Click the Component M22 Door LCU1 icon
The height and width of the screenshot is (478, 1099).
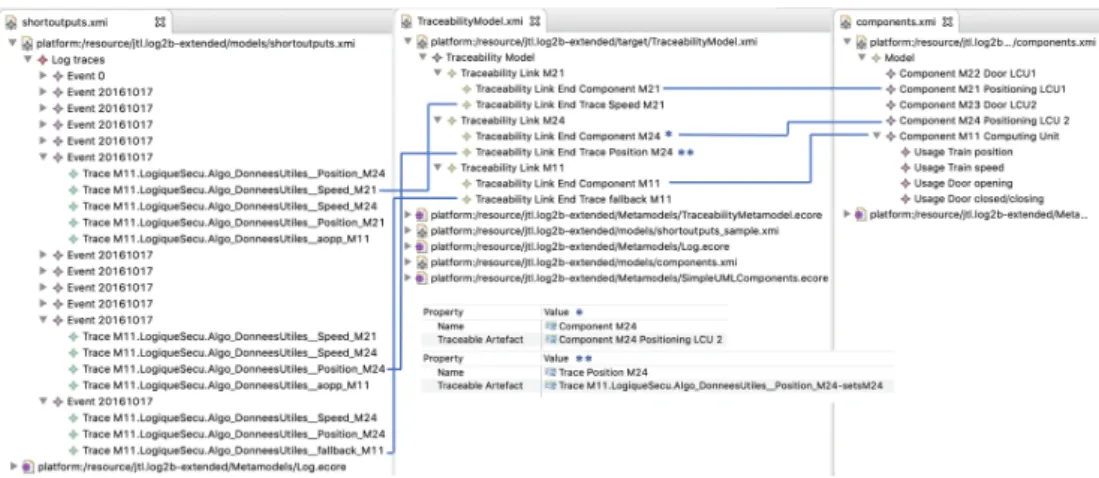click(x=891, y=73)
